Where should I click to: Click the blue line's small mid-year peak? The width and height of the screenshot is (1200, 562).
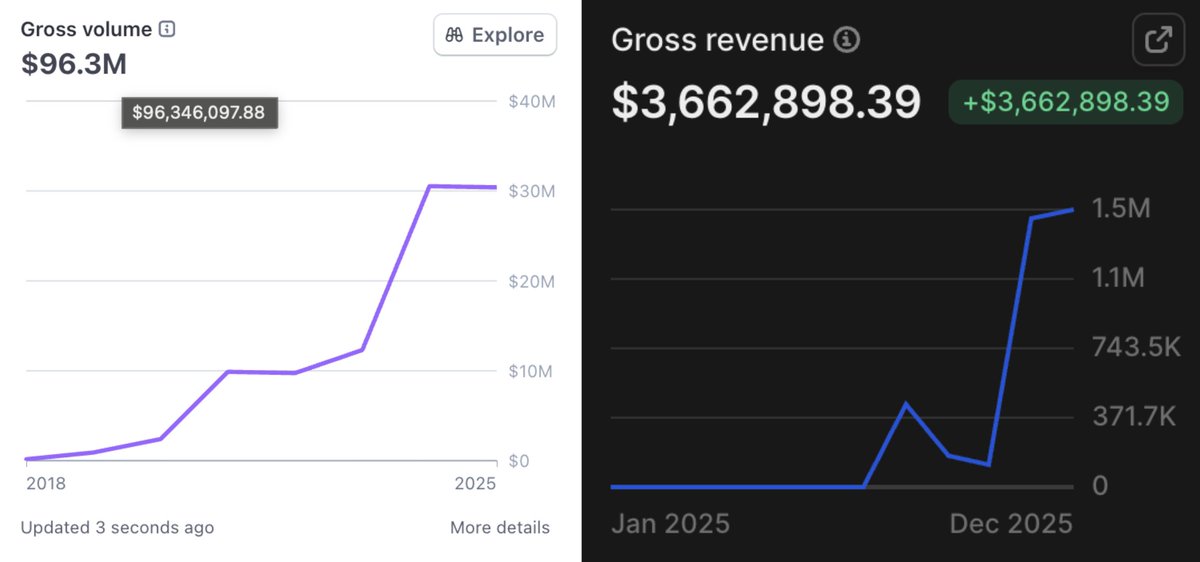coord(905,404)
